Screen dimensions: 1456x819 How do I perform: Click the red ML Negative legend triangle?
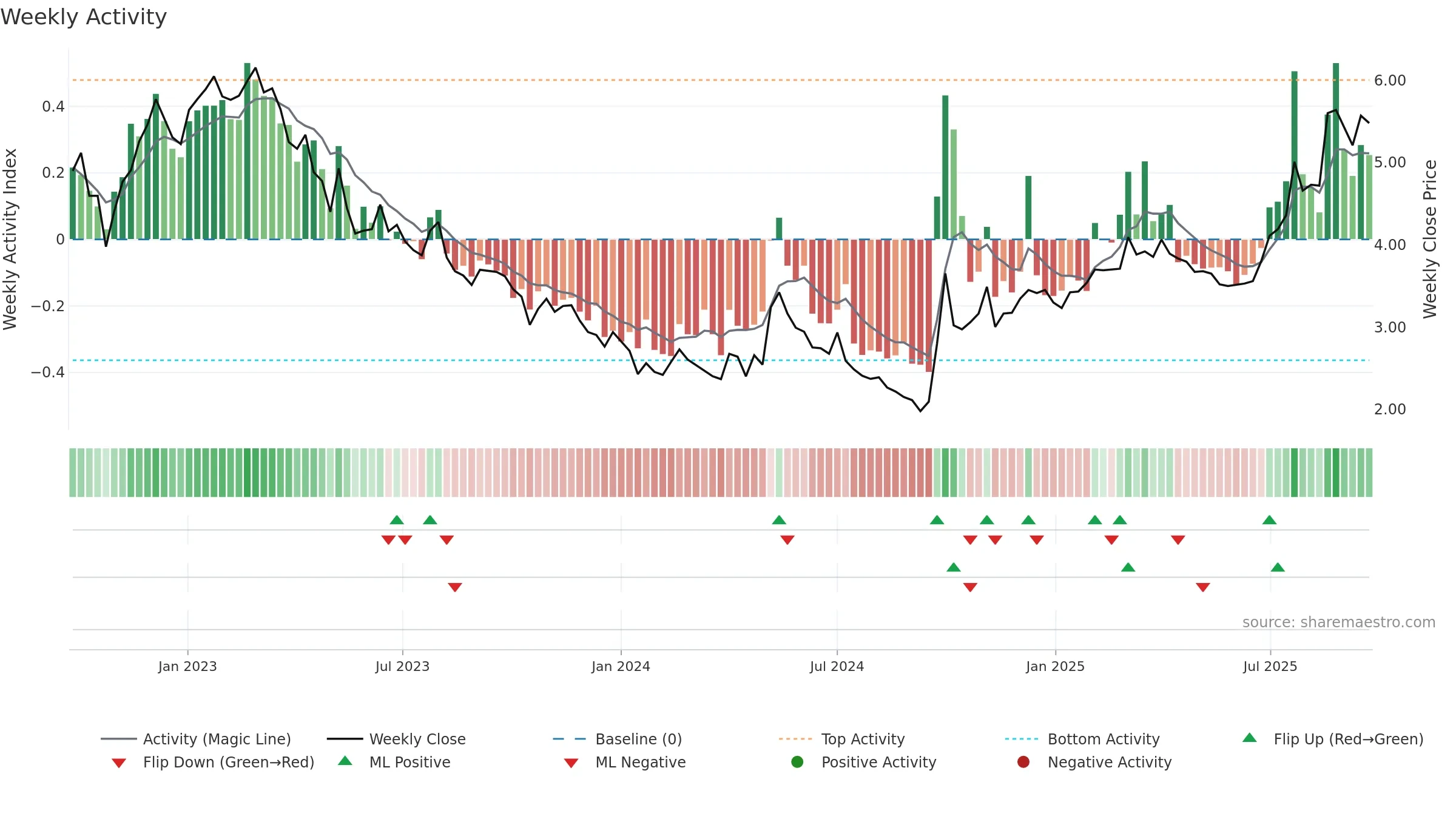point(571,763)
